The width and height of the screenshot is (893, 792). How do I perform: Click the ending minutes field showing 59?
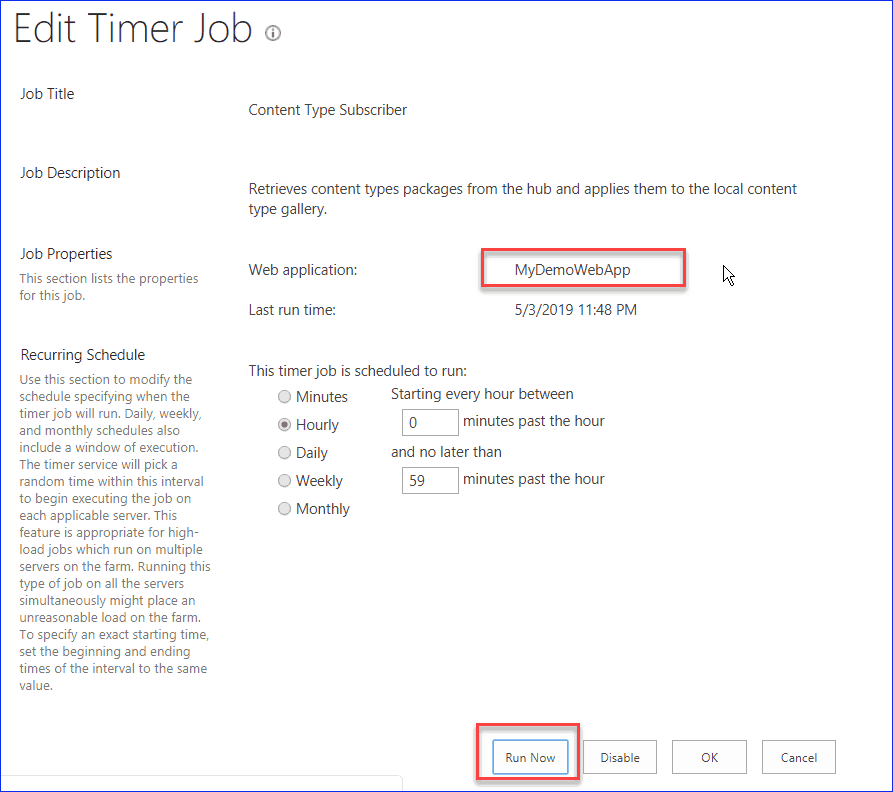(430, 481)
